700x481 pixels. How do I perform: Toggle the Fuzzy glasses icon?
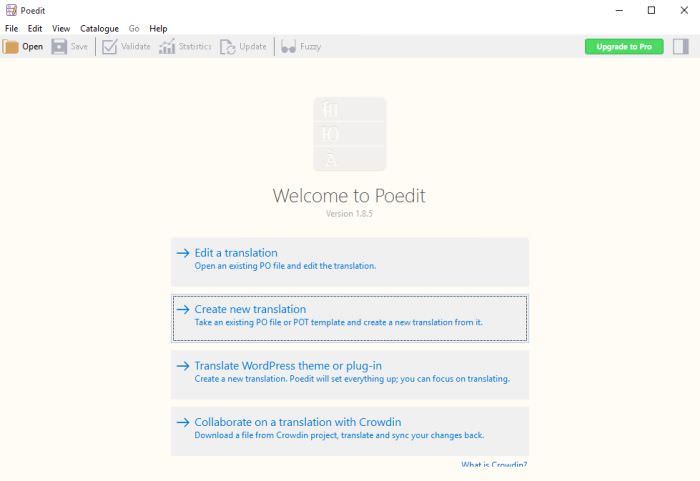pyautogui.click(x=288, y=46)
